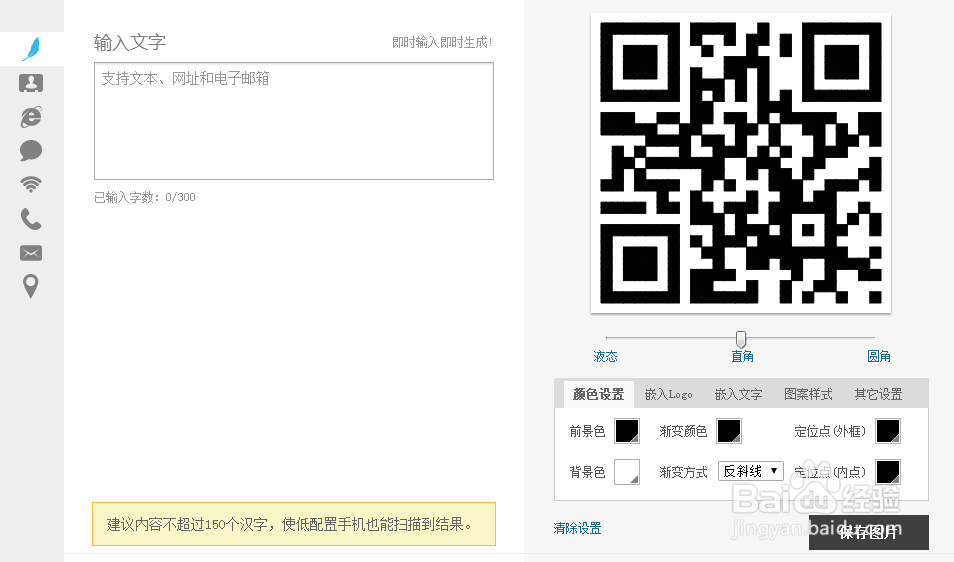Open the 其它设置 tab
Viewport: 954px width, 562px height.
(x=879, y=394)
